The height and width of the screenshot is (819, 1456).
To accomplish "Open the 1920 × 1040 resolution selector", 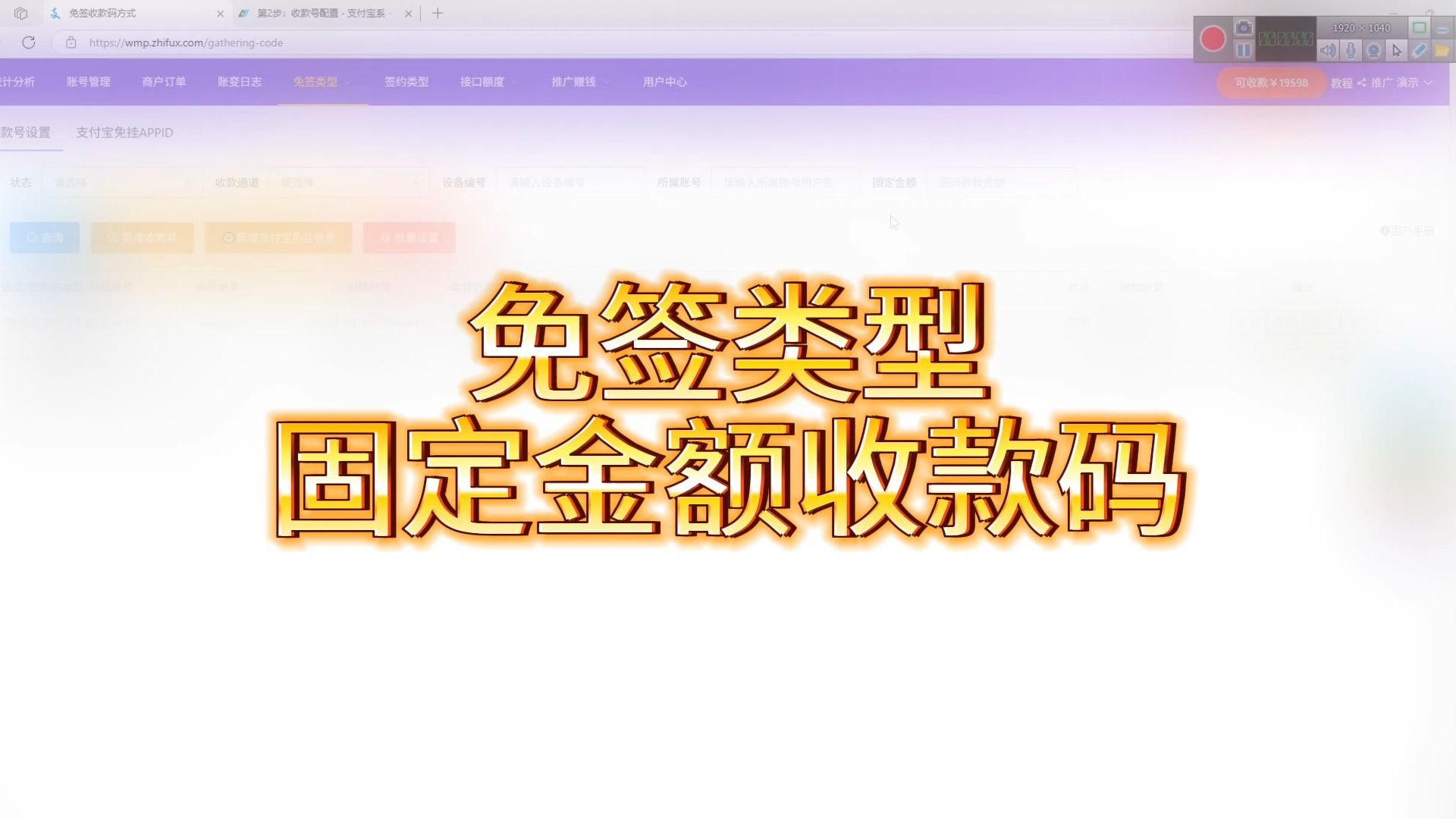I will click(1361, 28).
